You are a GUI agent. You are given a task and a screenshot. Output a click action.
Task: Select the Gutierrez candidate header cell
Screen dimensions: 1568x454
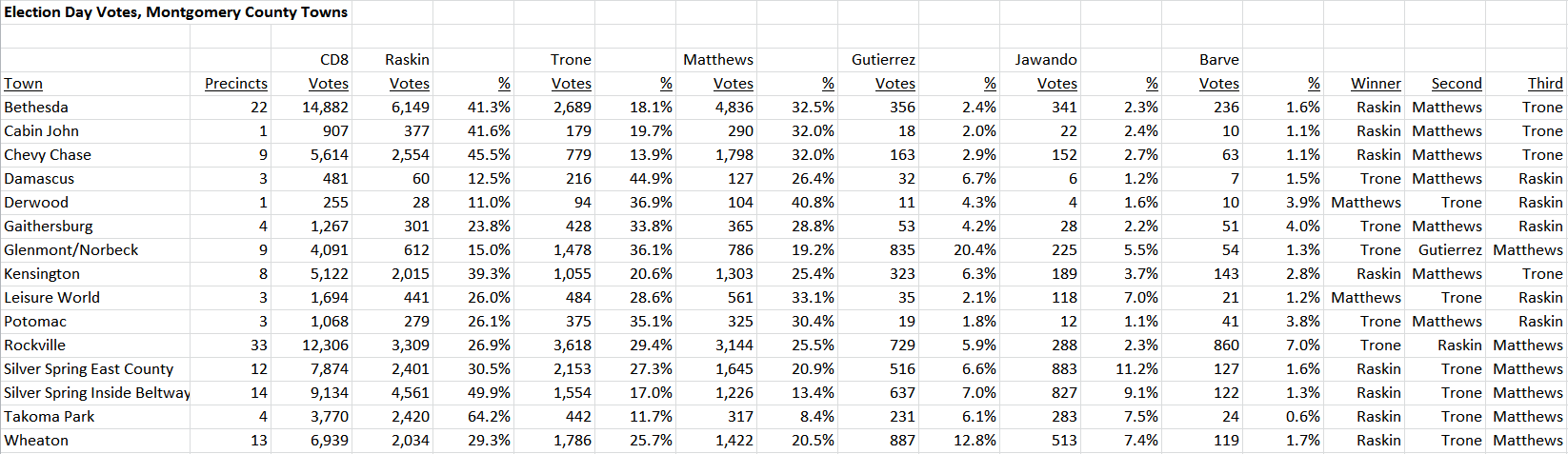tap(878, 60)
